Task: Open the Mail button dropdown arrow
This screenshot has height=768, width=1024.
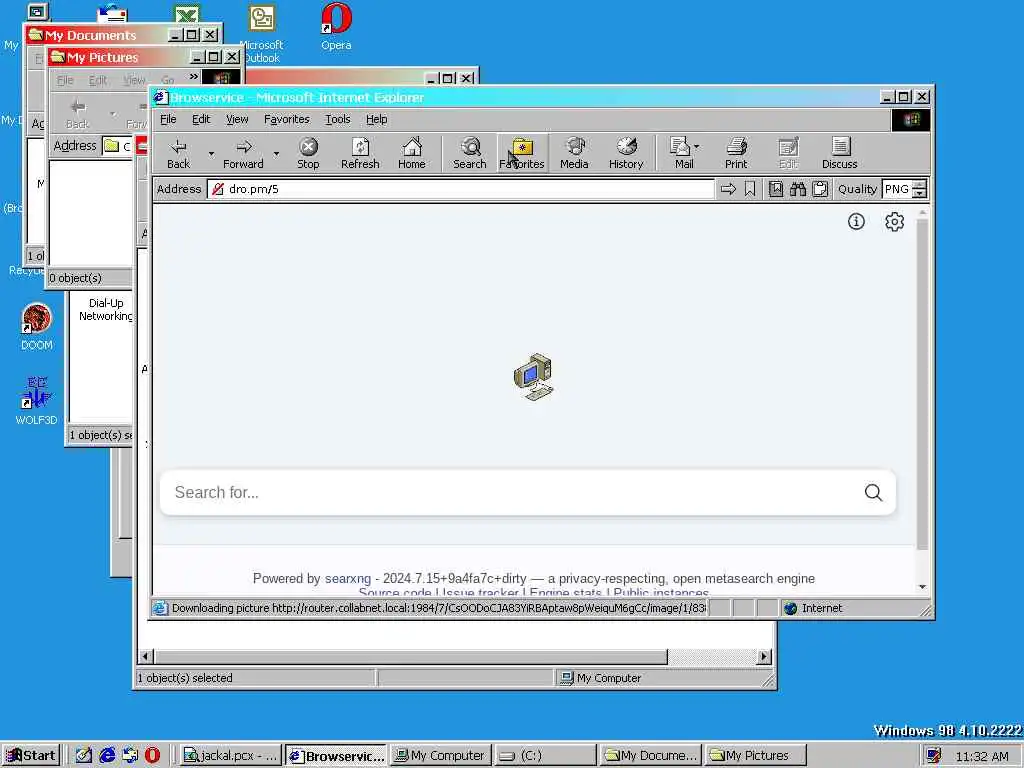Action: [x=697, y=147]
